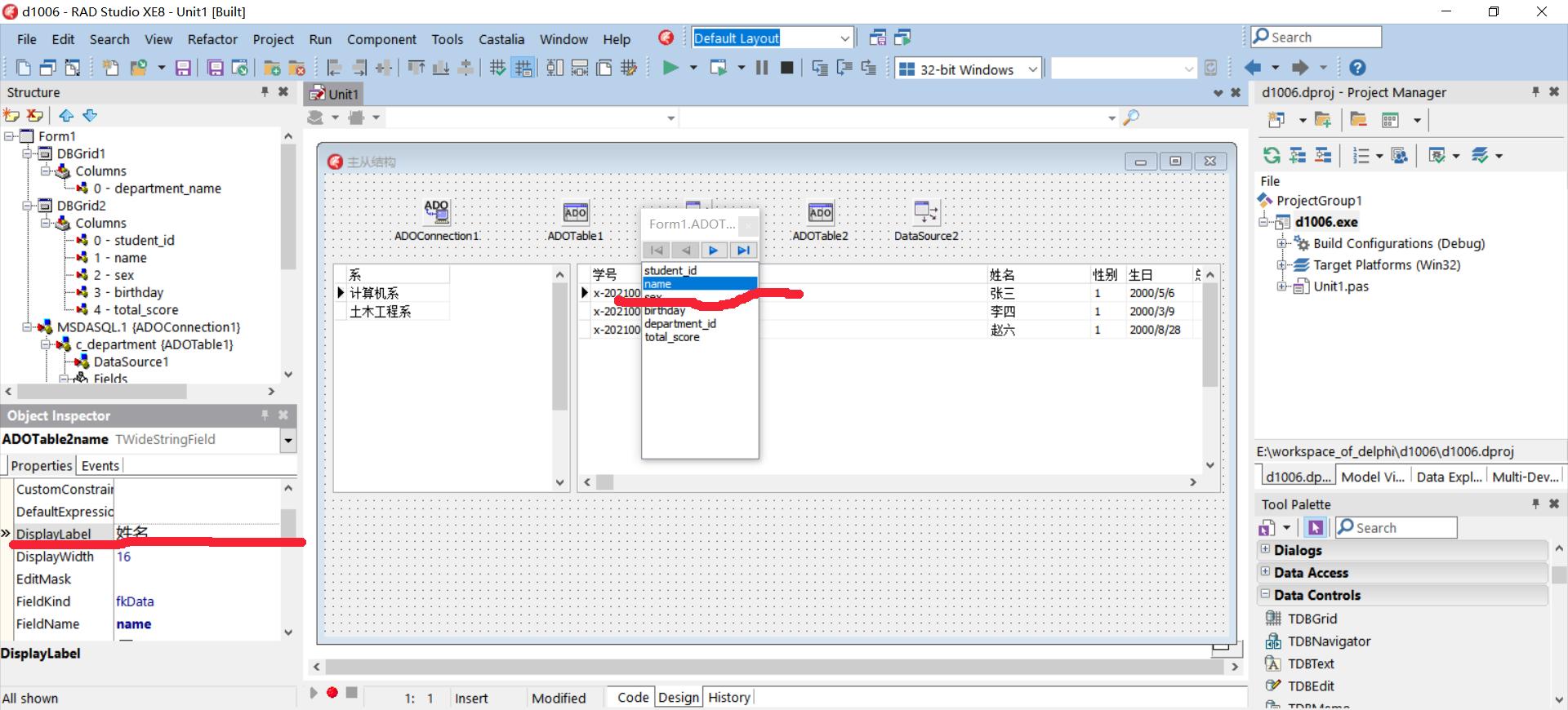Toggle the Object Inspector panel pin
This screenshot has height=710, width=1568.
[x=265, y=415]
